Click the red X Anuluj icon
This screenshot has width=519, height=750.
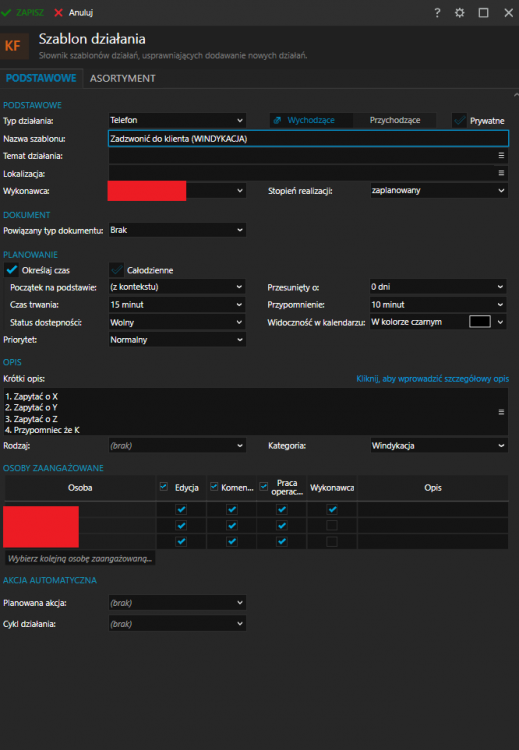58,13
